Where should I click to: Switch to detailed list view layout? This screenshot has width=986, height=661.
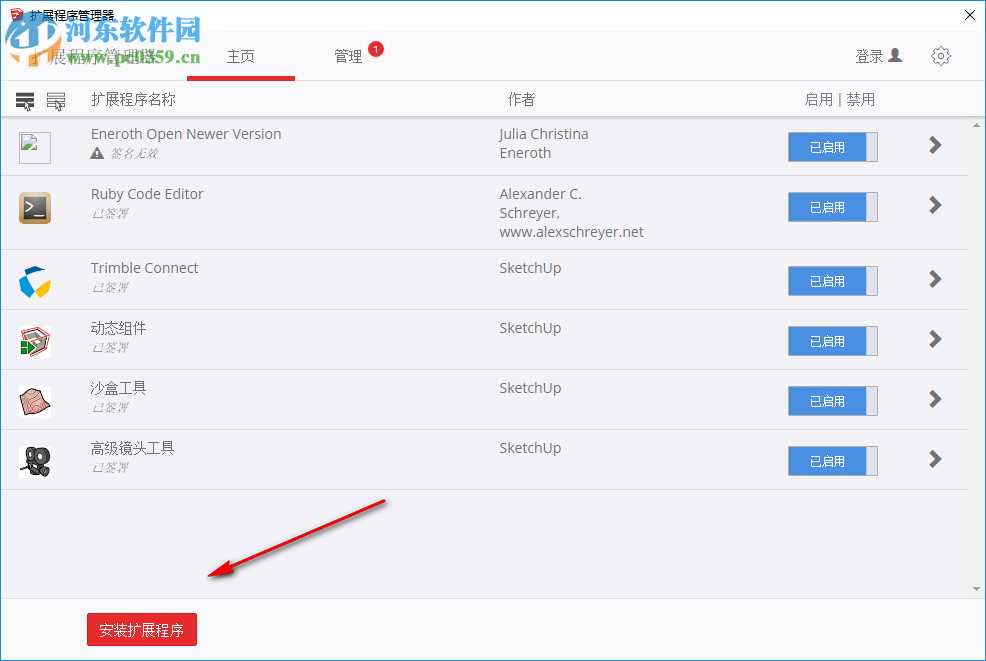tap(24, 100)
